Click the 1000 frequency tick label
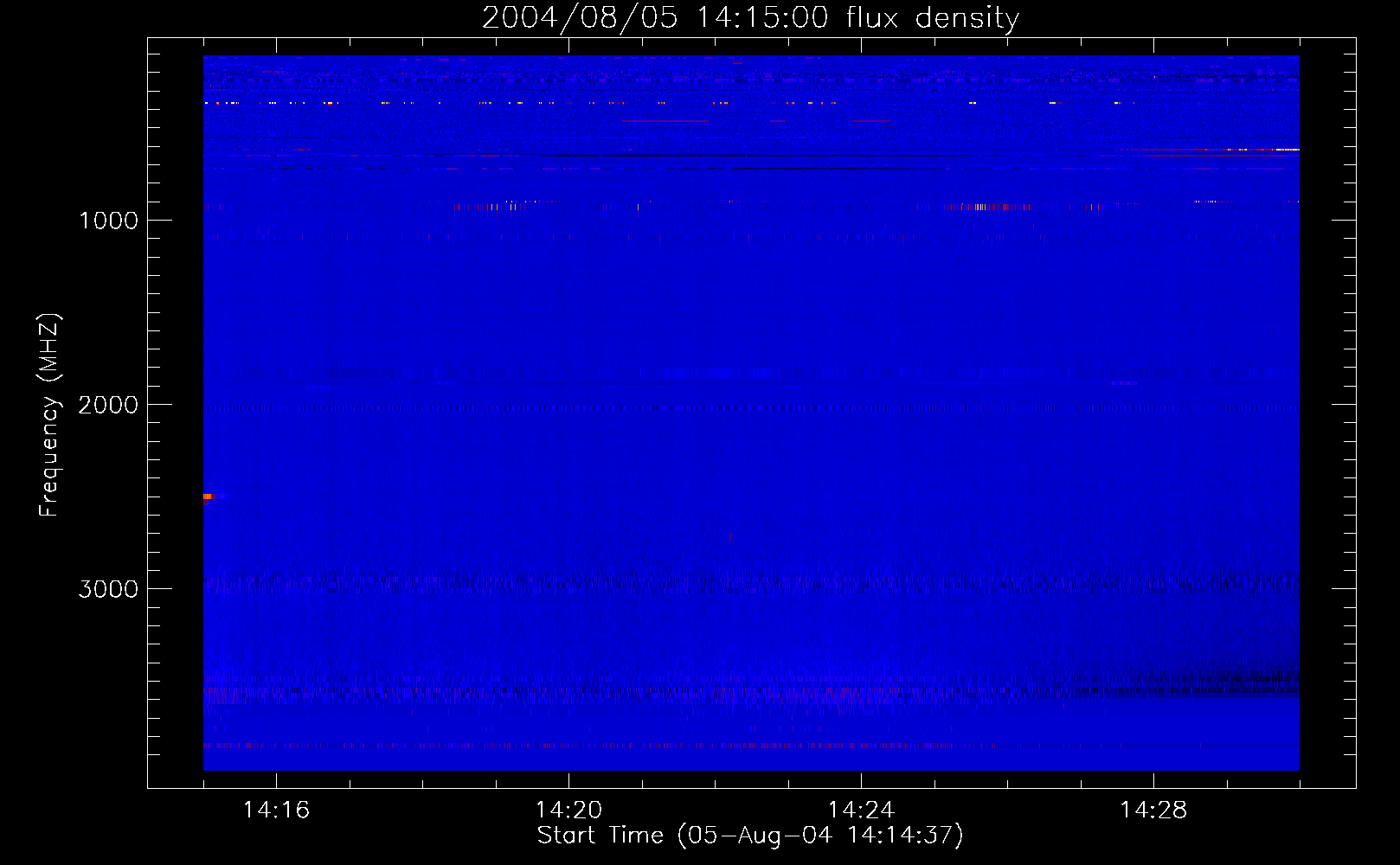Viewport: 1400px width, 865px height. coord(108,221)
